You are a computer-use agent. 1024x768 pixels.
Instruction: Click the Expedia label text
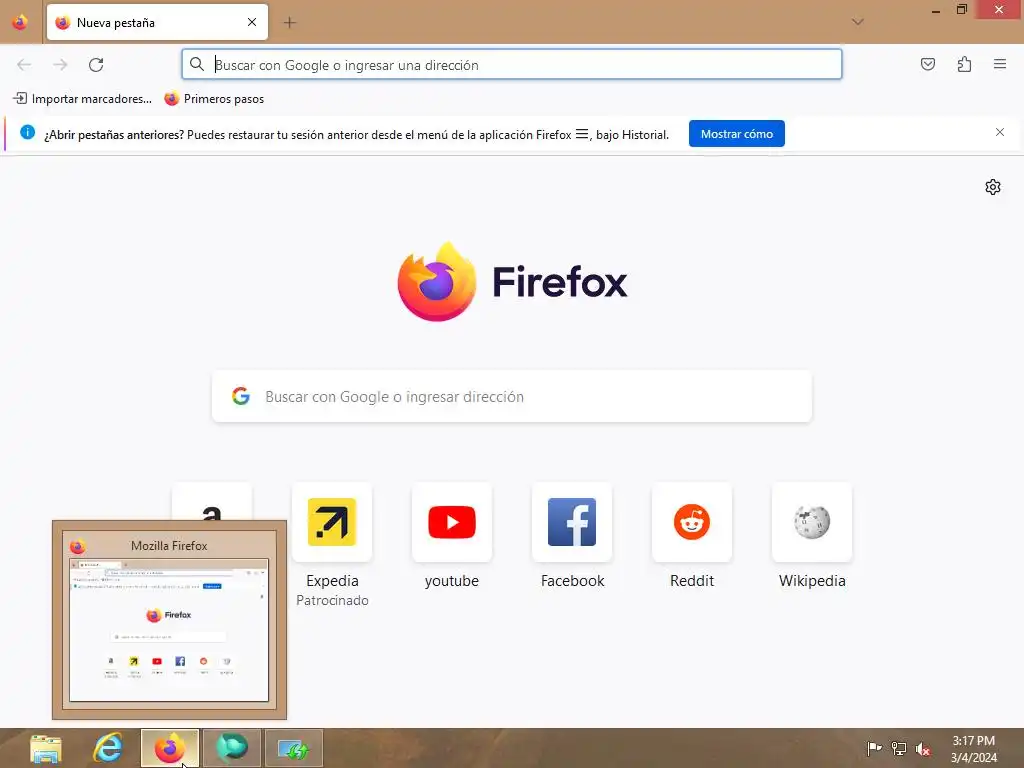pyautogui.click(x=332, y=581)
